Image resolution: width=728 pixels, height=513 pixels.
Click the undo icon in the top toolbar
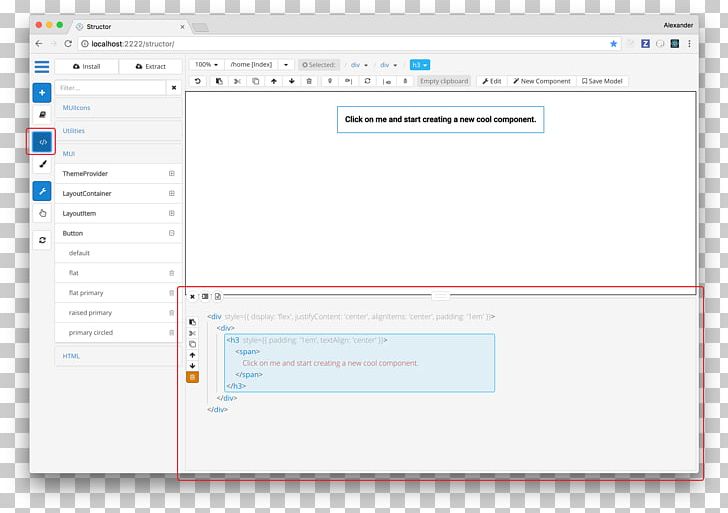point(198,81)
